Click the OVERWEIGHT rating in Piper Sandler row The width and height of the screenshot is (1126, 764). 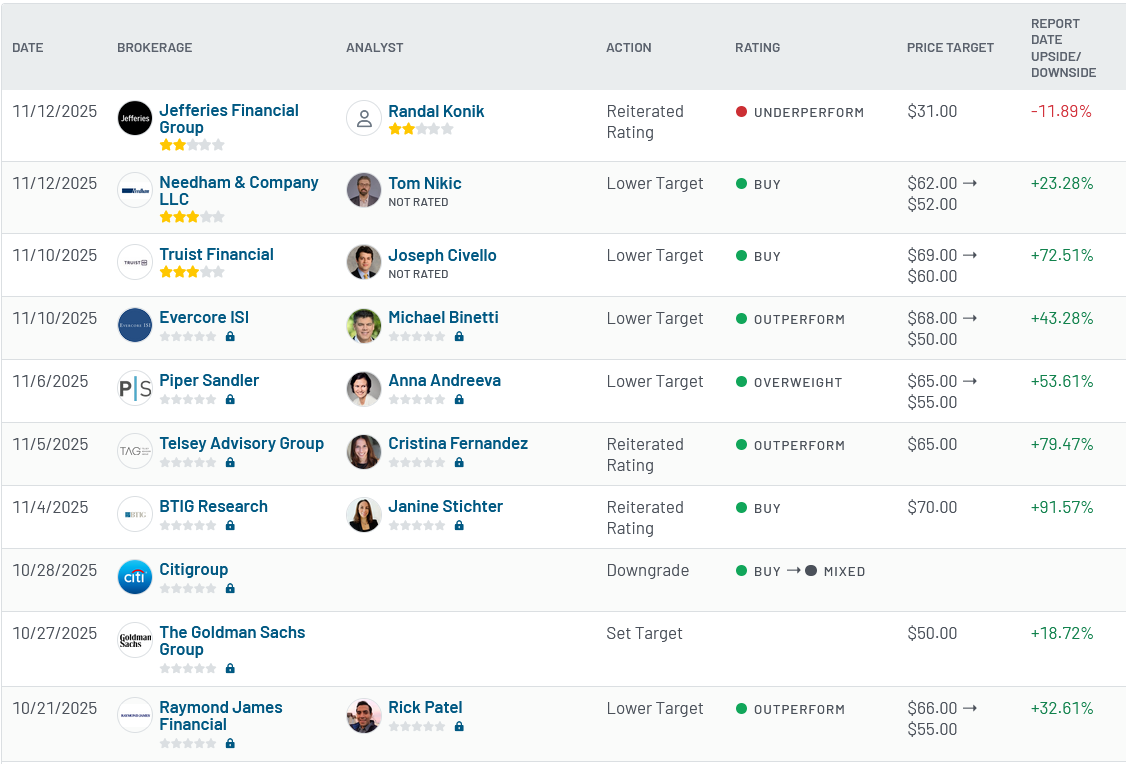click(x=789, y=382)
